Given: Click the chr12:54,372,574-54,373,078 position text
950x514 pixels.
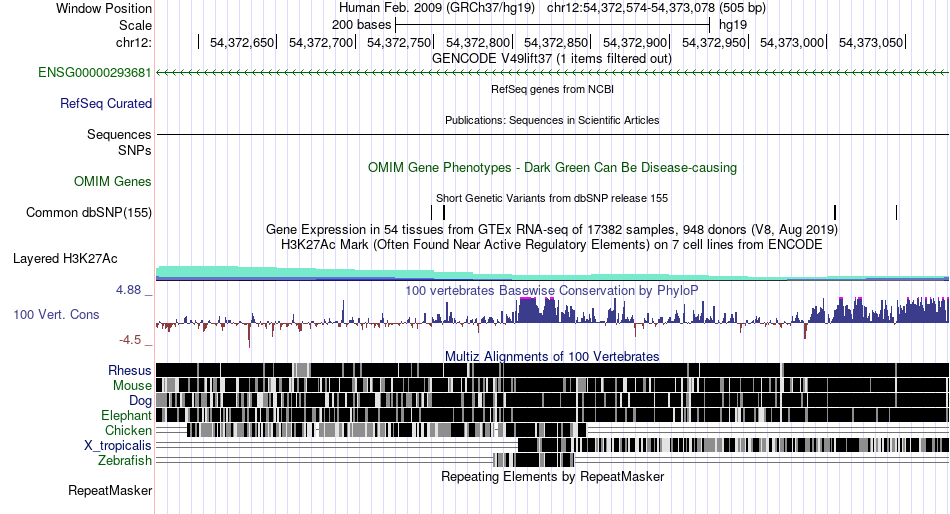Looking at the screenshot, I should 631,8.
